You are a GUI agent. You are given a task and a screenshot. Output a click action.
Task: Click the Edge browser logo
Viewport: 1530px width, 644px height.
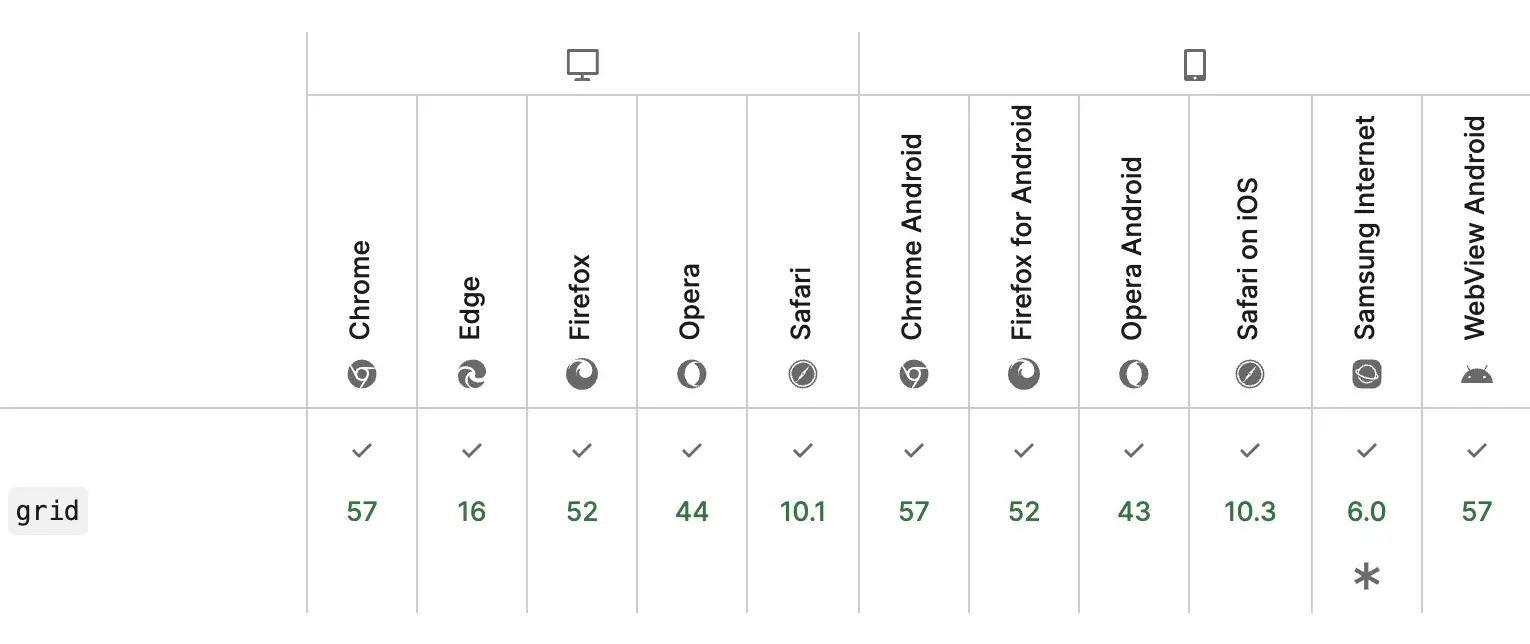[x=472, y=375]
